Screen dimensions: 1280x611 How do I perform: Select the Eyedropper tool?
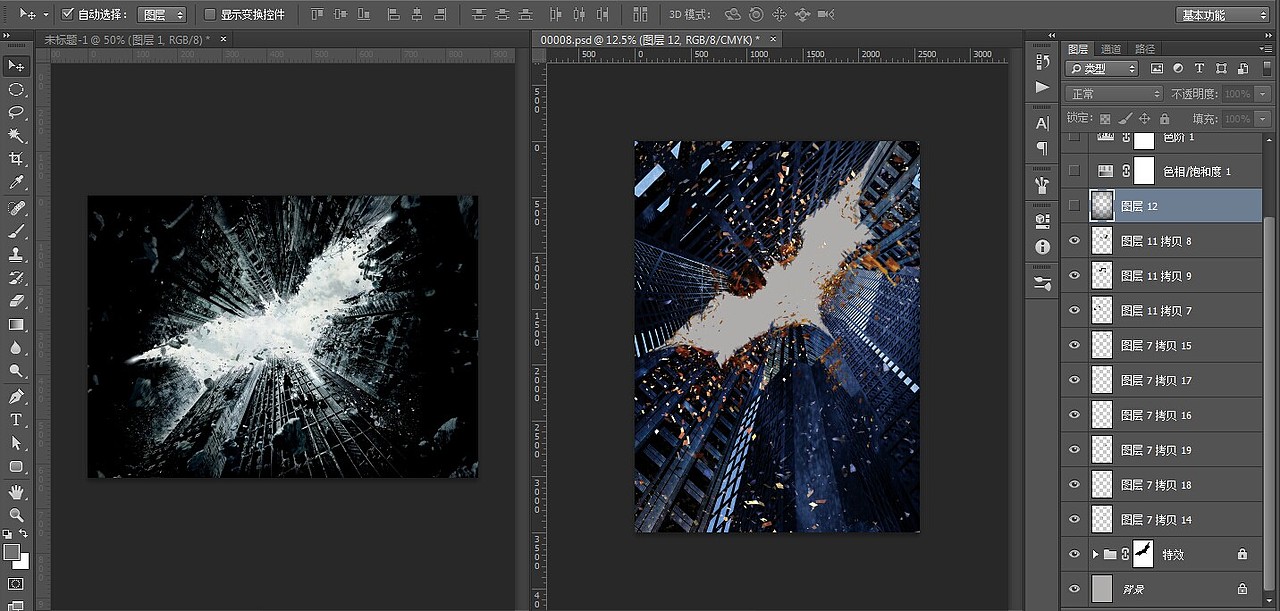[x=16, y=182]
